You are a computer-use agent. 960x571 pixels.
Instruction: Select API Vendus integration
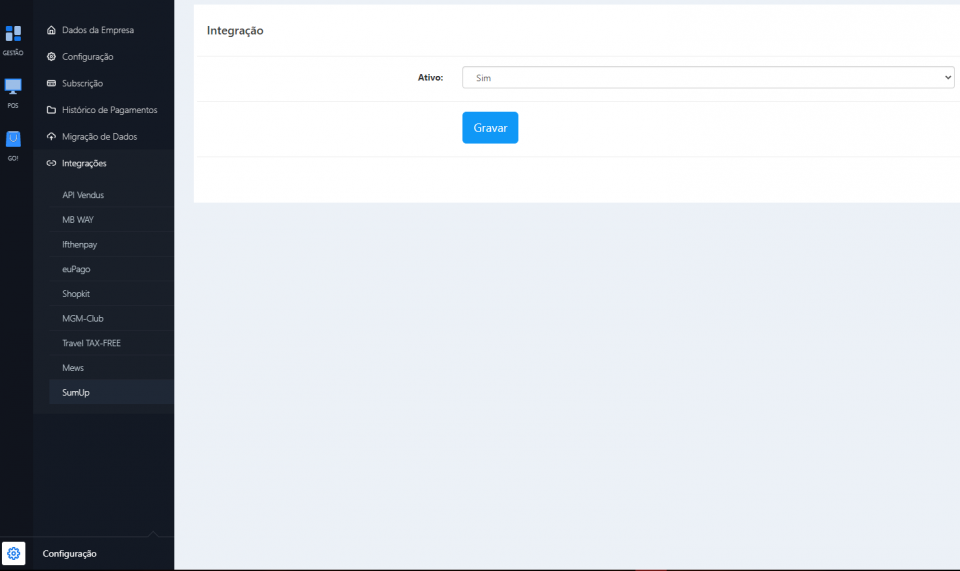tap(83, 195)
